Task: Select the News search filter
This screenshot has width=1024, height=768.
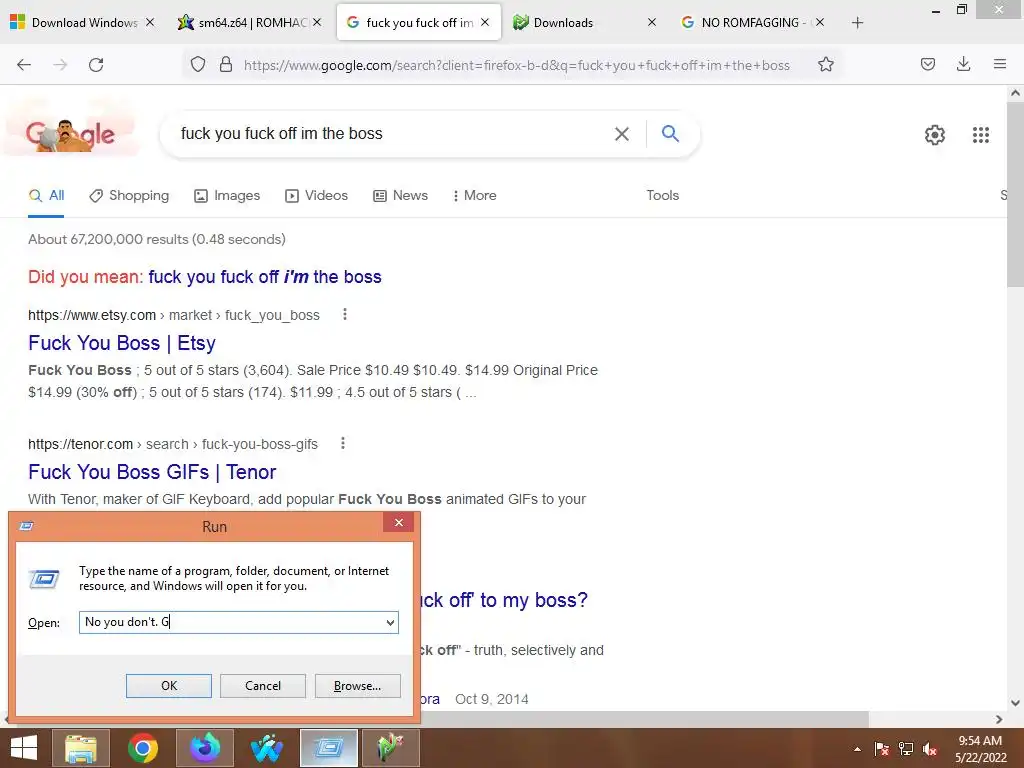Action: coord(400,196)
